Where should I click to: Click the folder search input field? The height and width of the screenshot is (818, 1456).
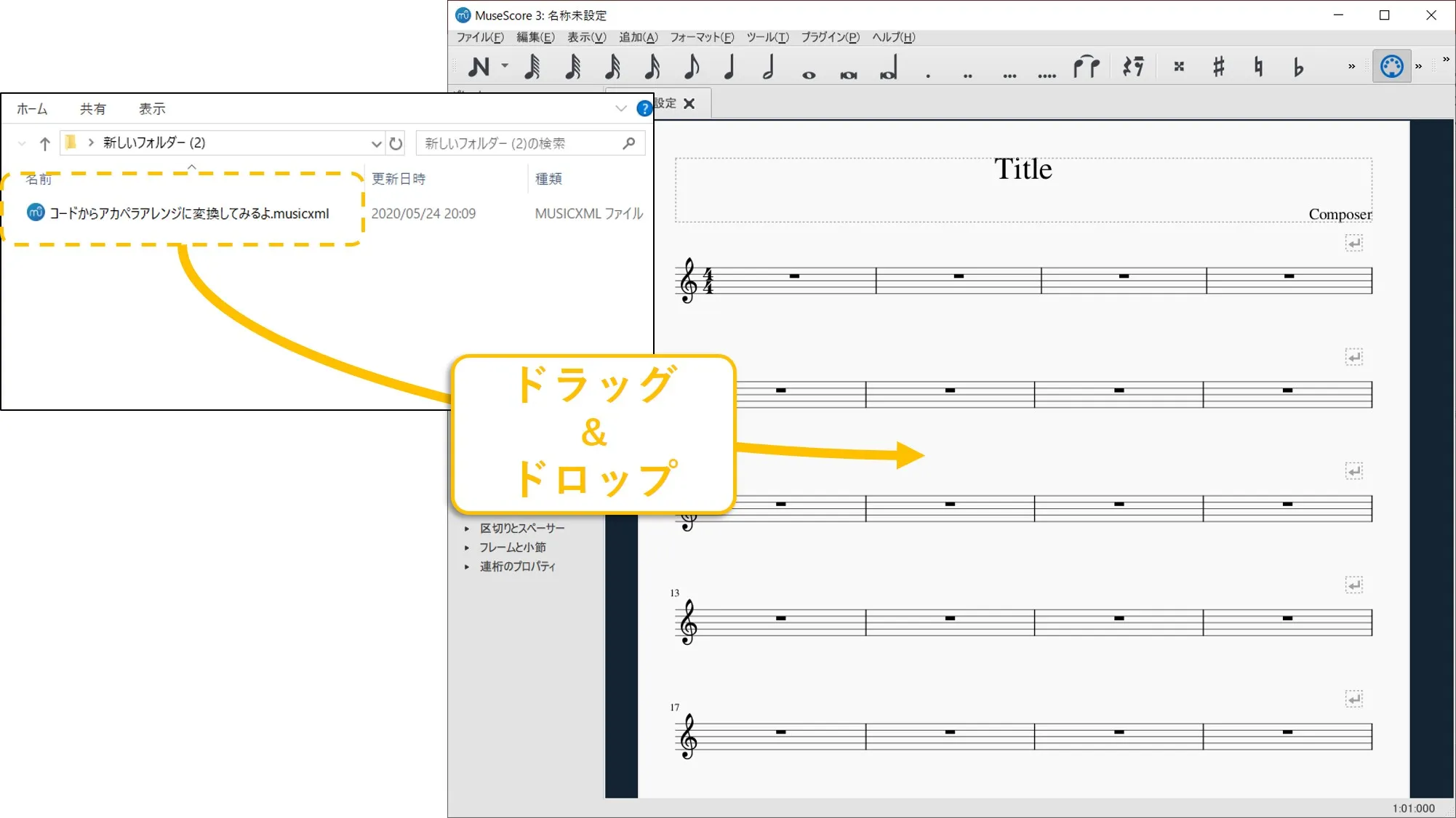coord(520,143)
